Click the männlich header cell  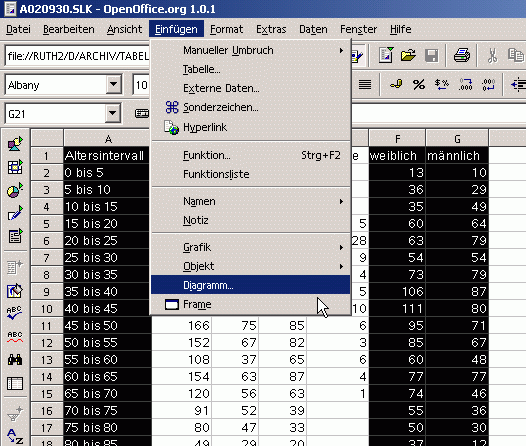(457, 156)
